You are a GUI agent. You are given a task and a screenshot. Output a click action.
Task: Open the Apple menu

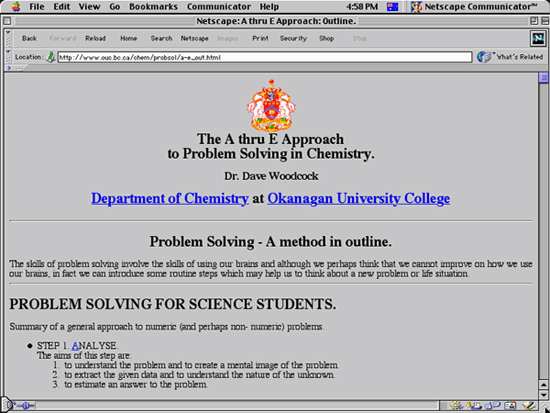pyautogui.click(x=16, y=6)
